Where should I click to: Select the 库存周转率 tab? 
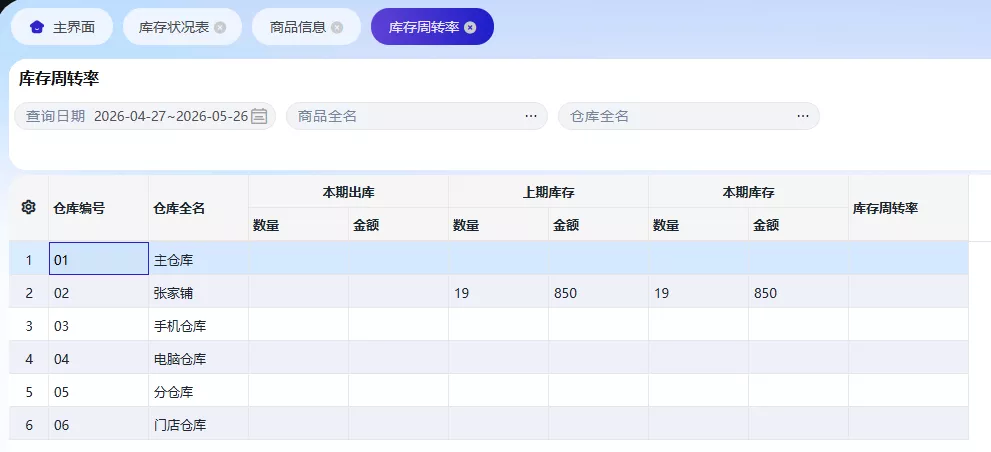tap(432, 27)
